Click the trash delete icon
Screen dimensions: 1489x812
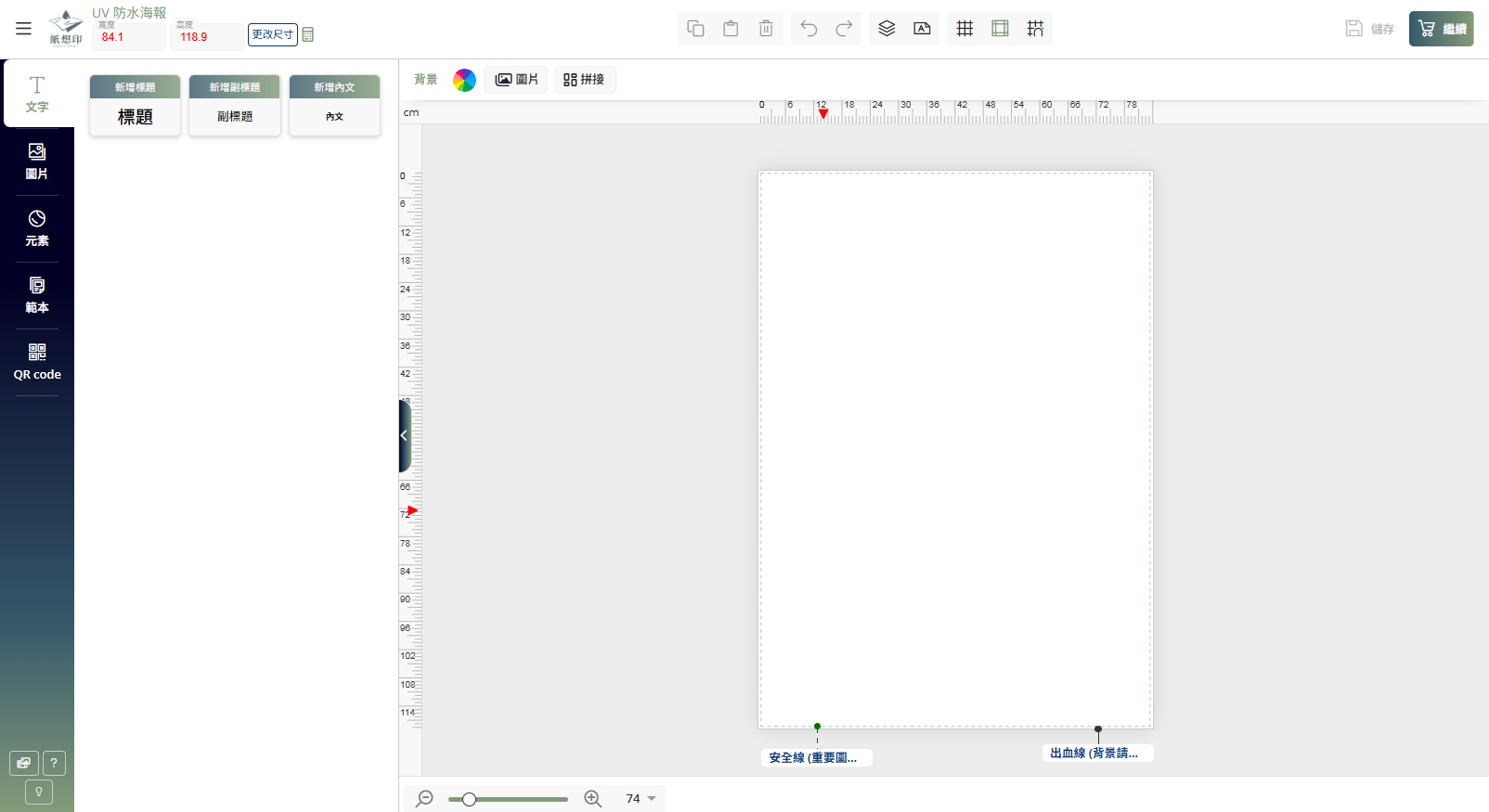click(x=766, y=29)
